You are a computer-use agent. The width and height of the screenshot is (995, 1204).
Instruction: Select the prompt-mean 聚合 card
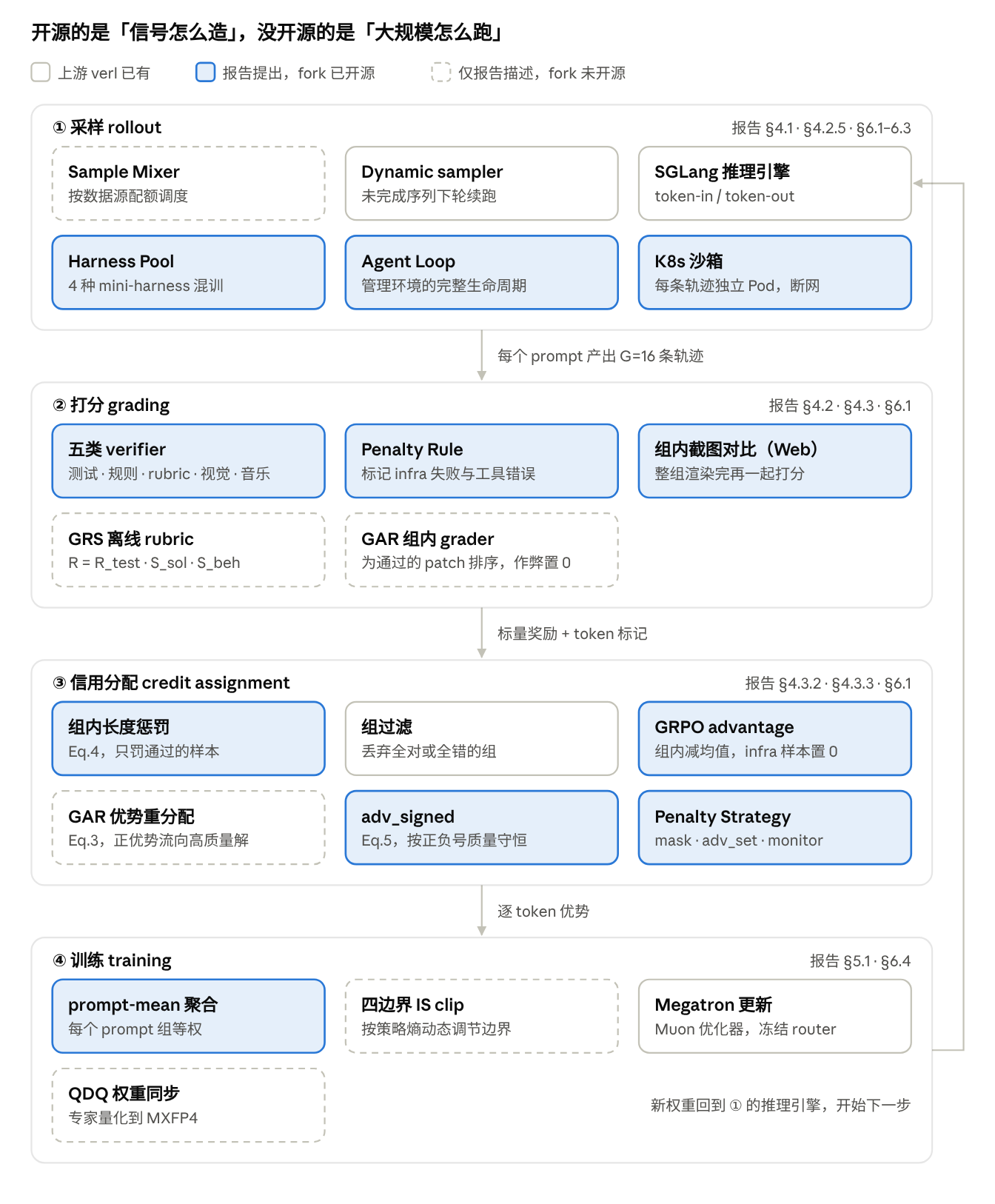tap(189, 1017)
